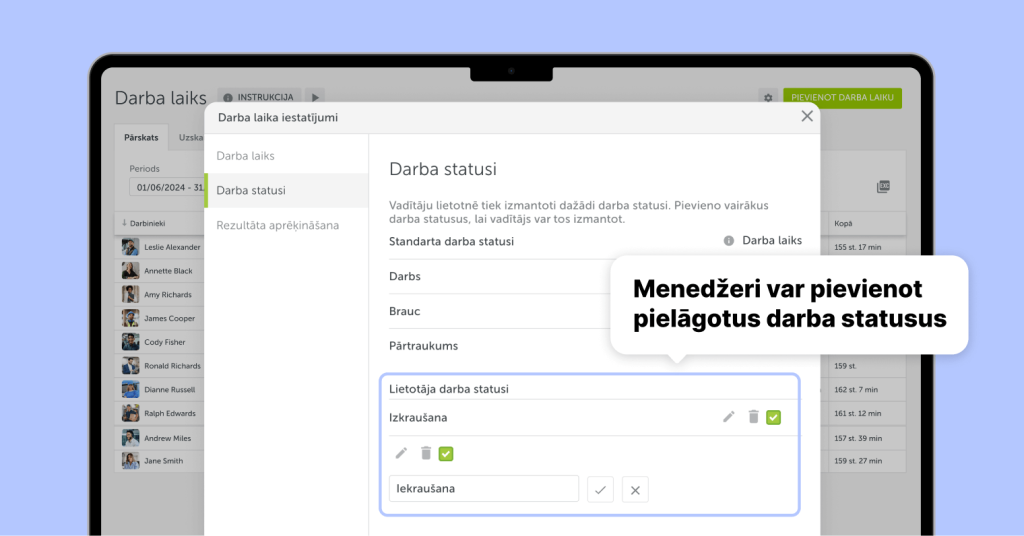Uncheck the Izkraušana status green checkbox
The image size is (1024, 536).
(773, 417)
